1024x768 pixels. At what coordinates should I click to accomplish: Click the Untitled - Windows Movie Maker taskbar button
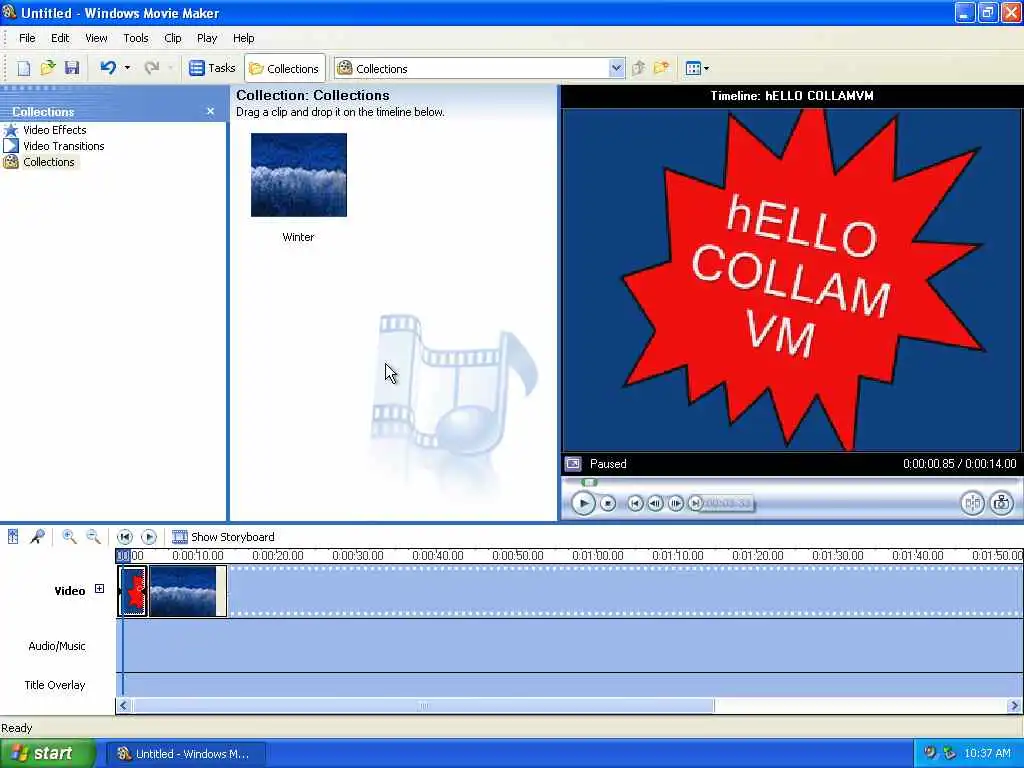click(x=185, y=754)
